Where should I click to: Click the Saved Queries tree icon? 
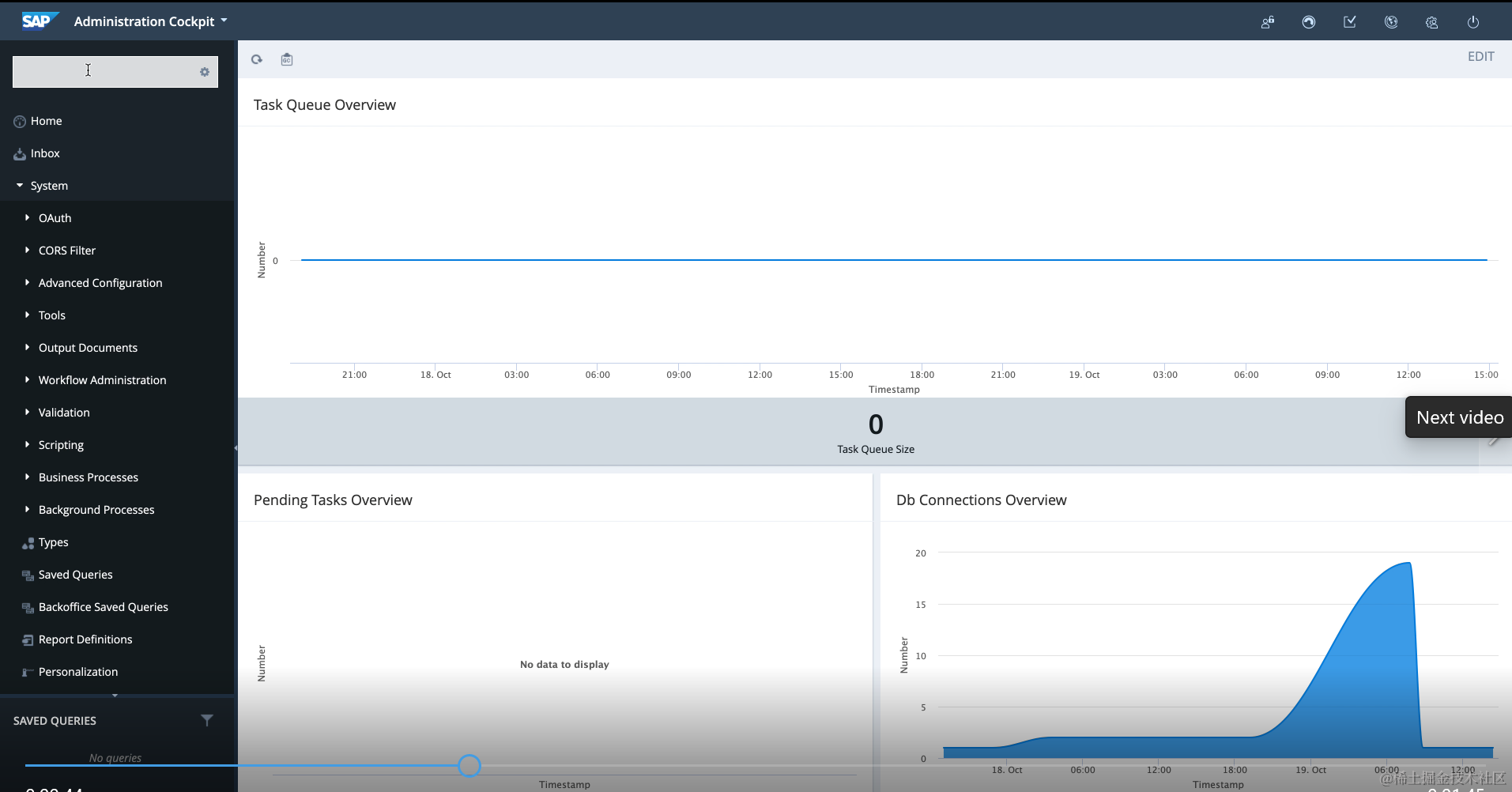coord(28,575)
